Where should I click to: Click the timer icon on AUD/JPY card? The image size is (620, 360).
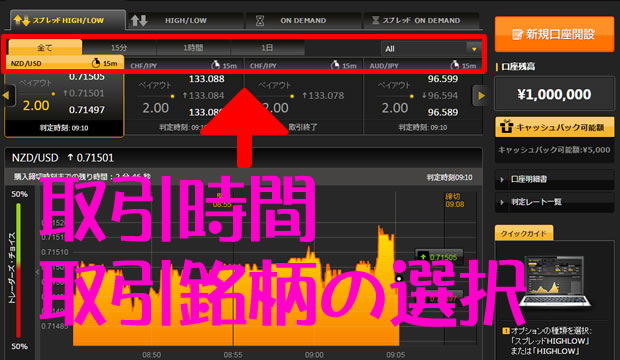[x=455, y=64]
